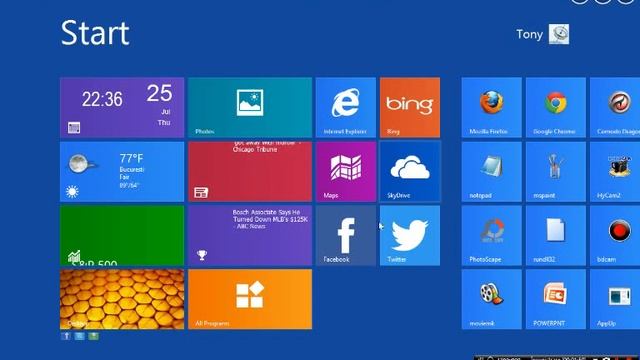Launch the Twitter tile
This screenshot has height=360, width=640.
(410, 236)
